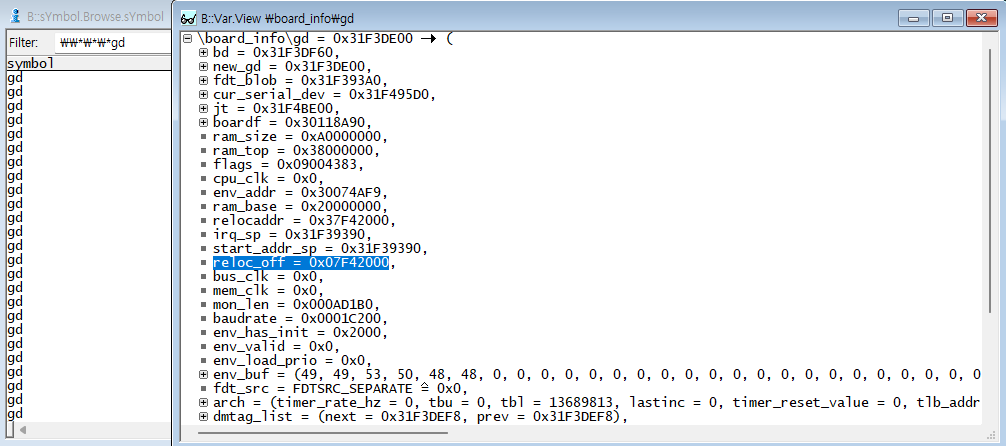
Task: Click the glasses icon in Var.View title bar
Action: coord(187,18)
